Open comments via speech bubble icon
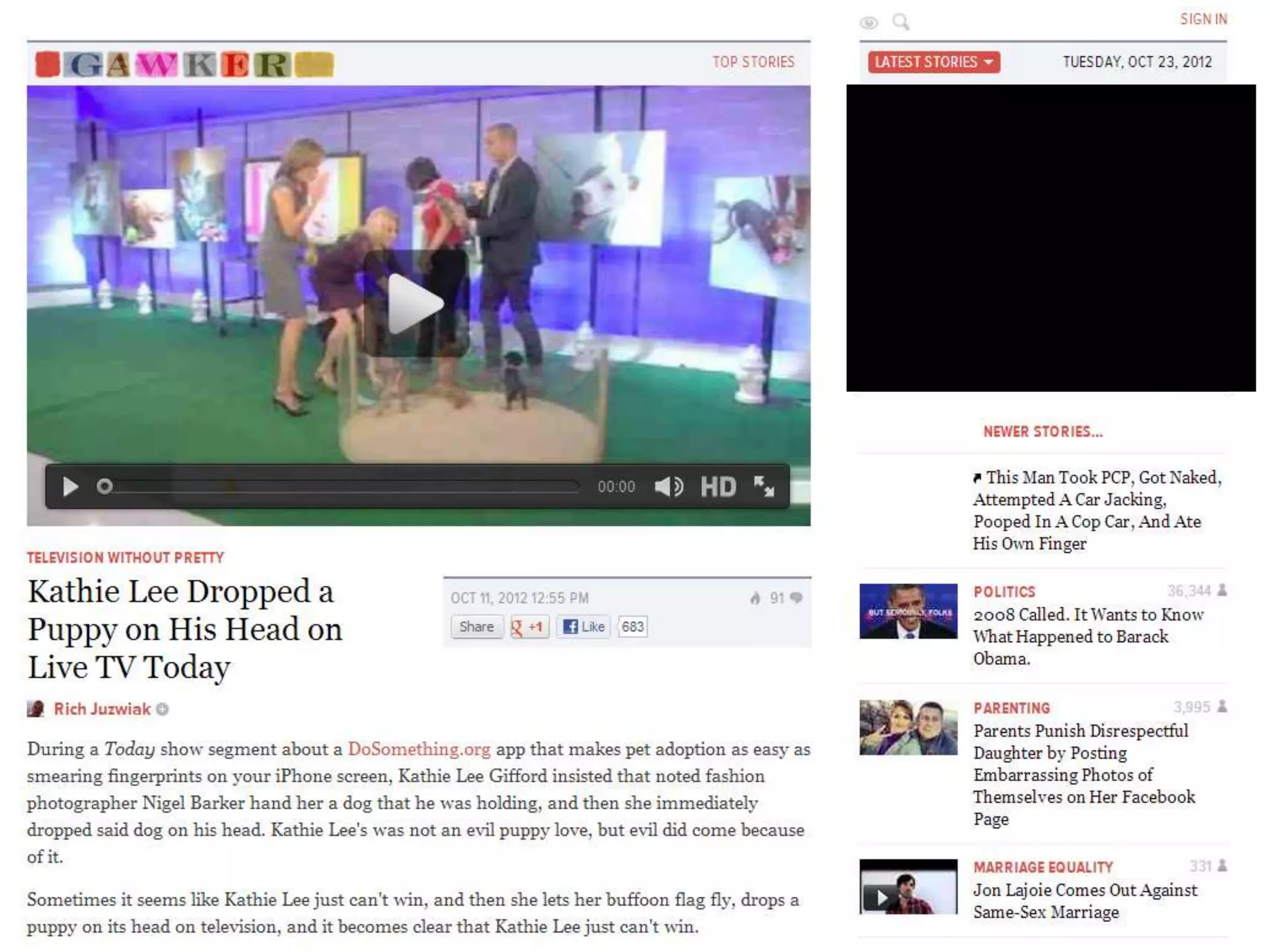The image size is (1270, 952). tap(797, 598)
